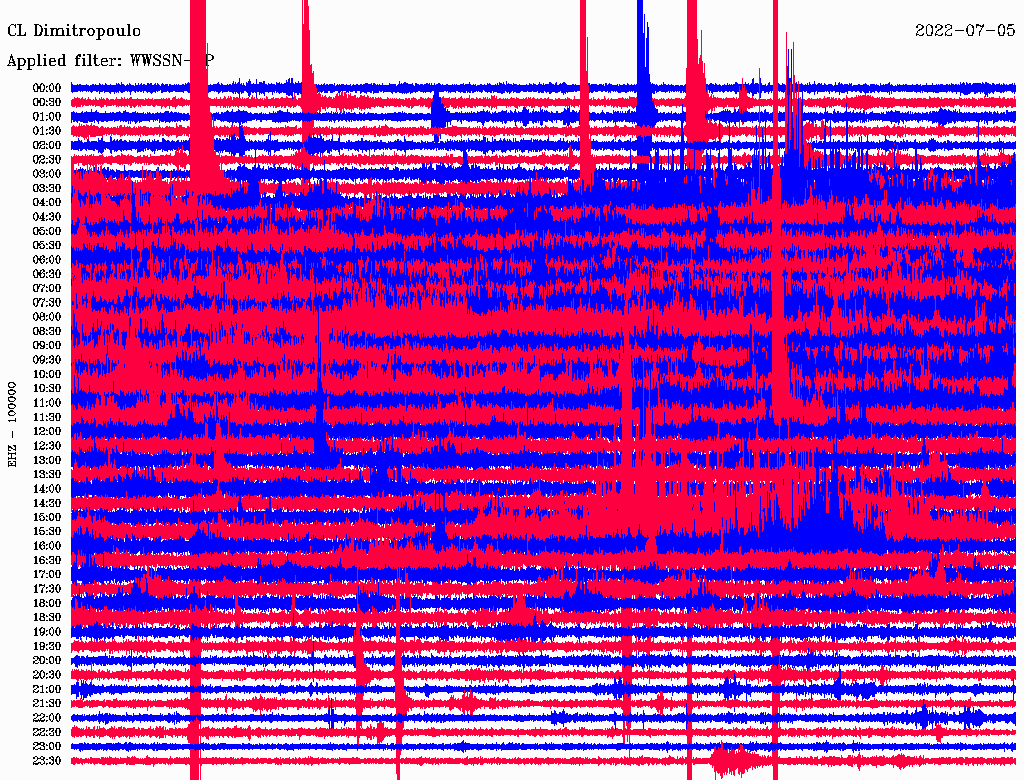
Task: Select the 19:30 time label
Action: pos(47,646)
